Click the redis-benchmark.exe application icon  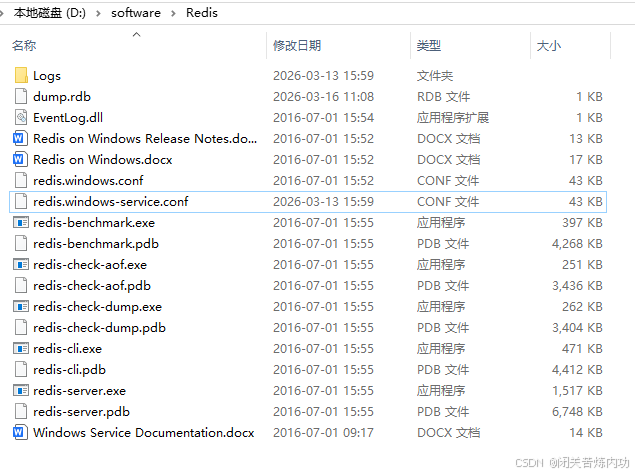tap(21, 222)
